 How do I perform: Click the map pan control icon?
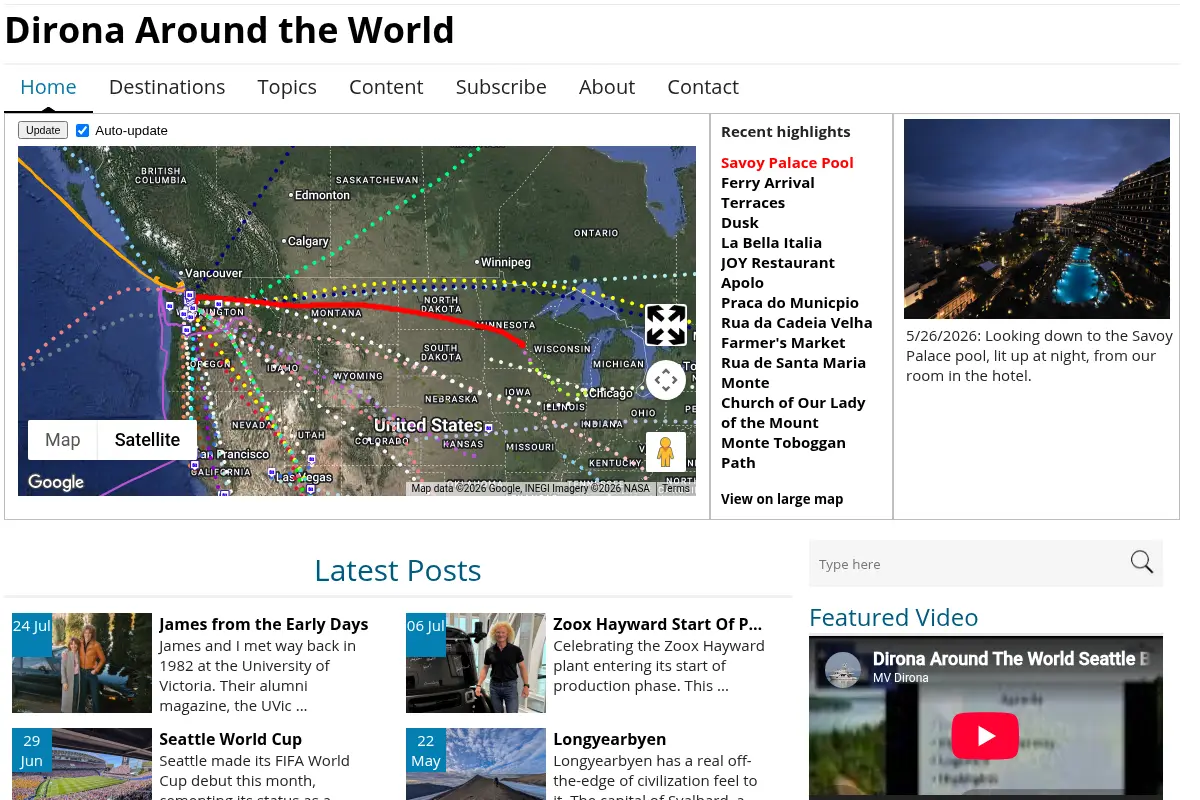666,380
